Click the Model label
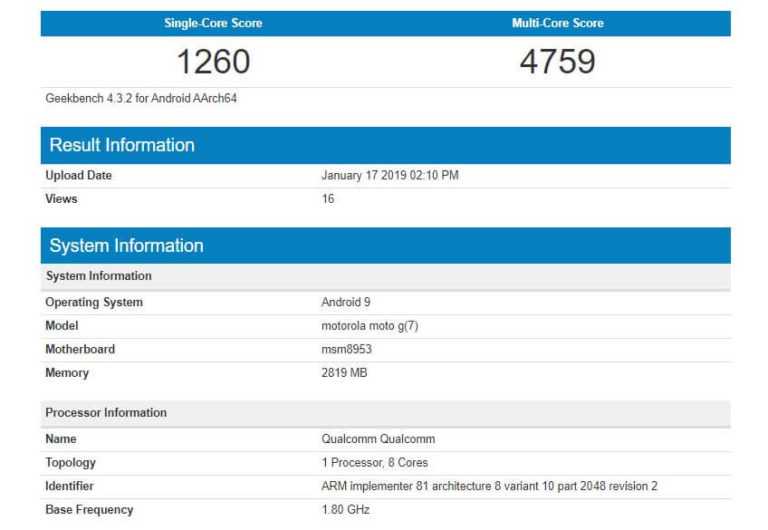The width and height of the screenshot is (768, 530). [x=62, y=326]
